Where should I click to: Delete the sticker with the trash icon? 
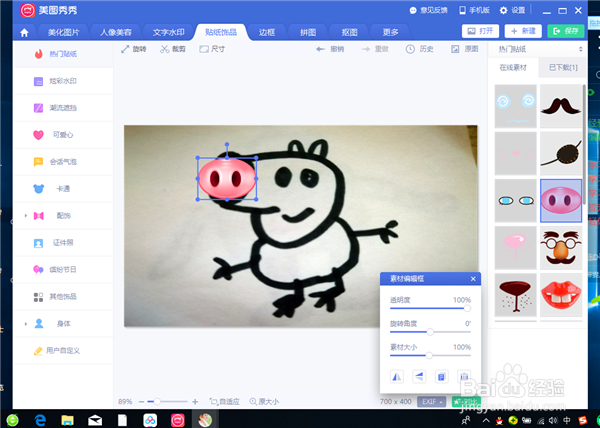pyautogui.click(x=464, y=377)
